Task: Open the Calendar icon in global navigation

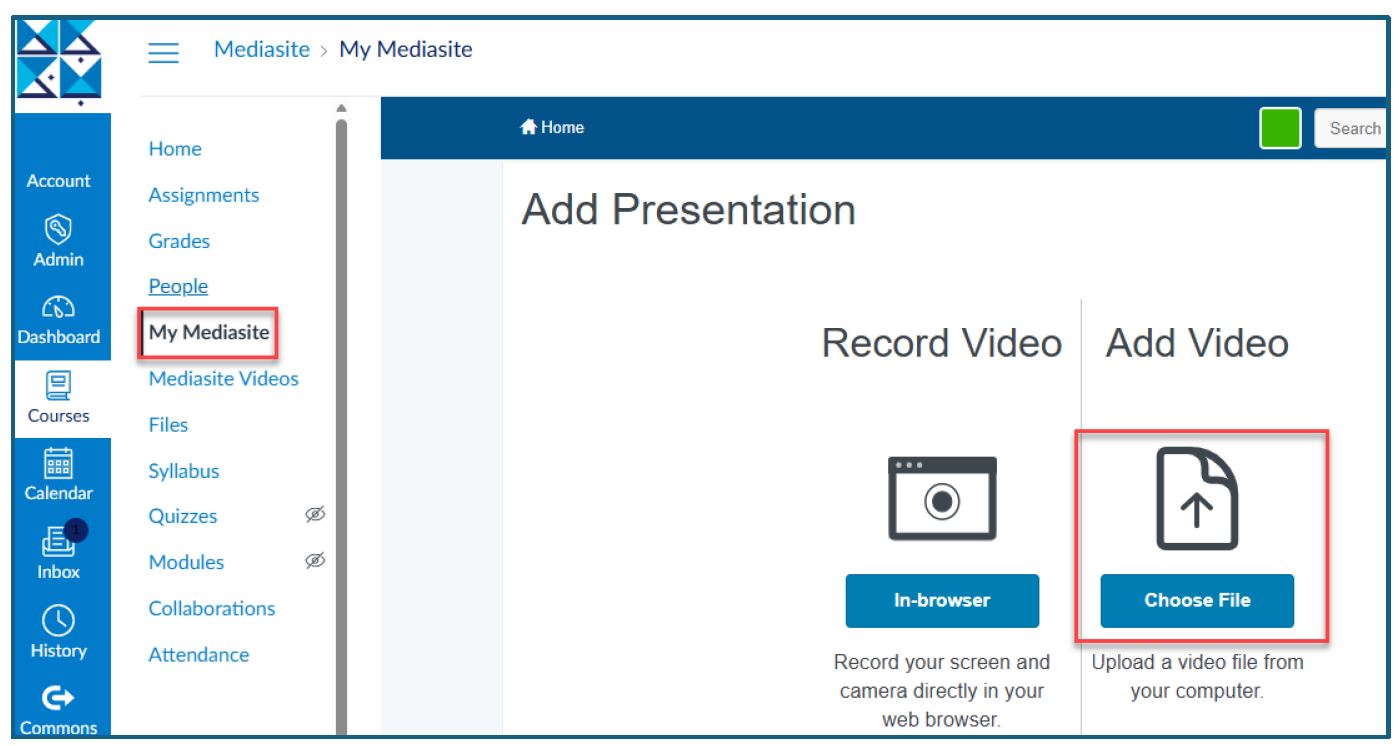Action: [58, 463]
